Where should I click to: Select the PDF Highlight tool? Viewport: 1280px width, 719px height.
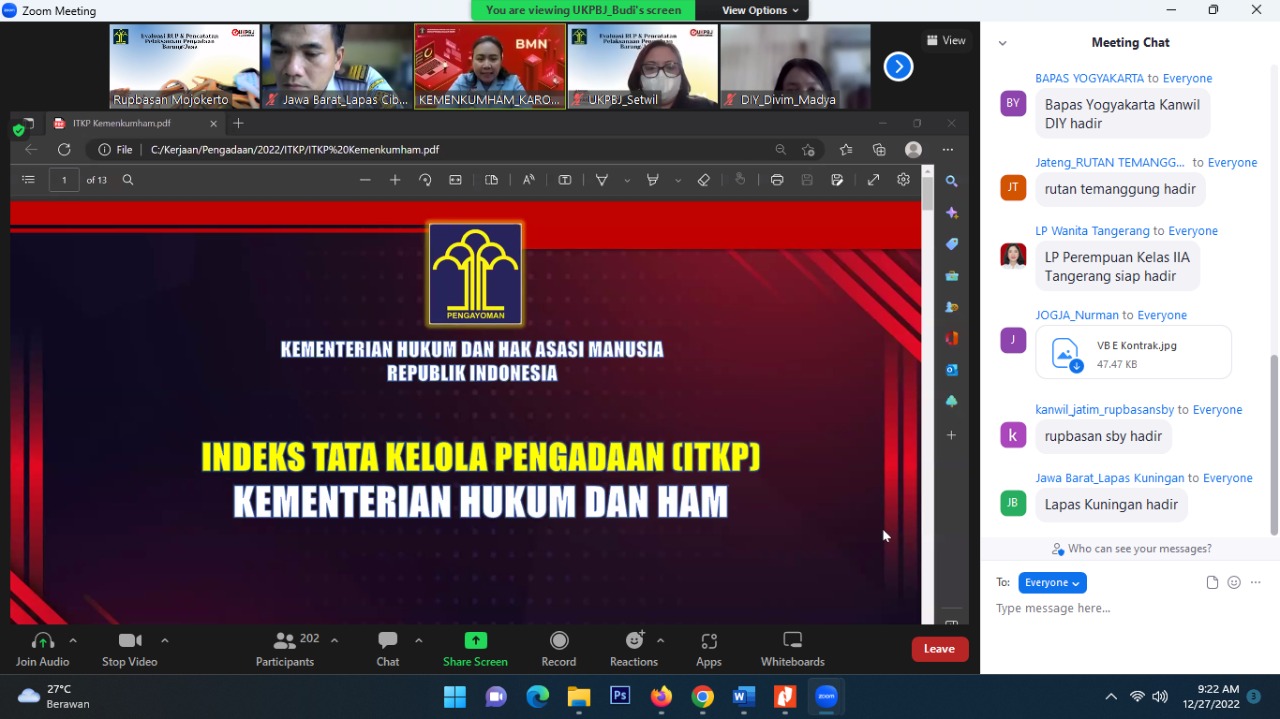pos(653,180)
